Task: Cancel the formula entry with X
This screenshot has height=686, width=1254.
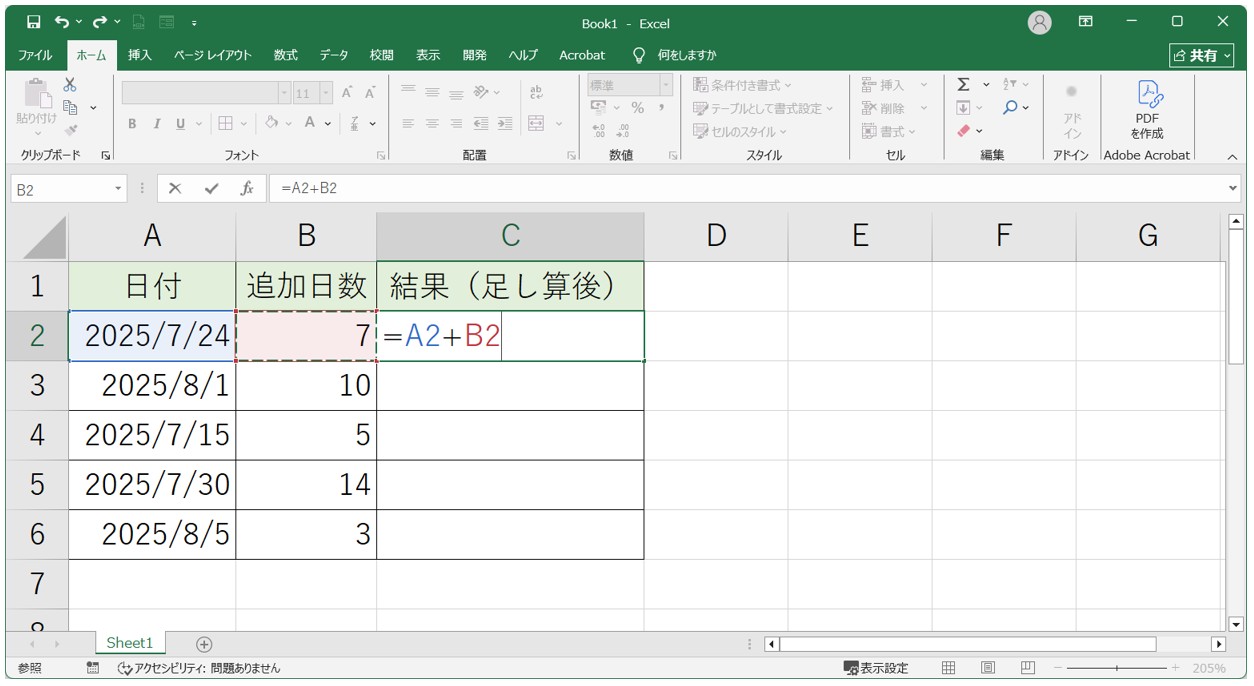Action: [x=175, y=188]
